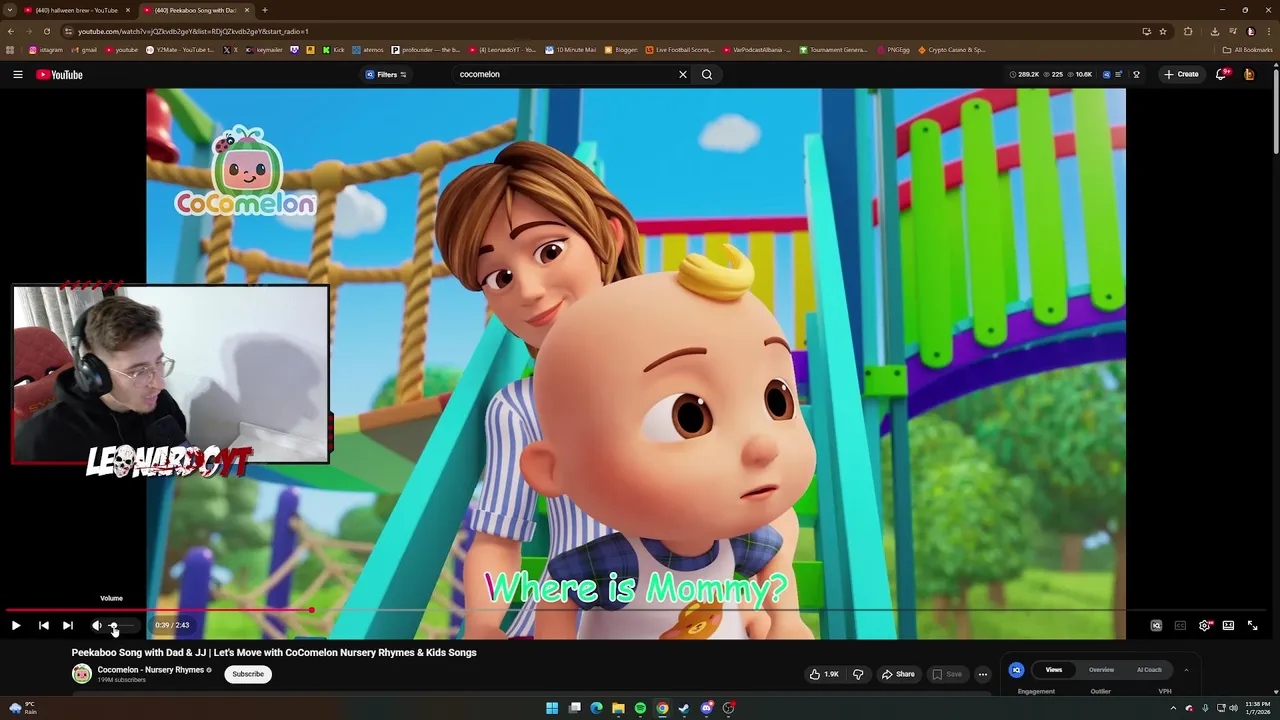Open the YouTube hamburger guide menu
Viewport: 1280px width, 720px height.
coord(17,74)
